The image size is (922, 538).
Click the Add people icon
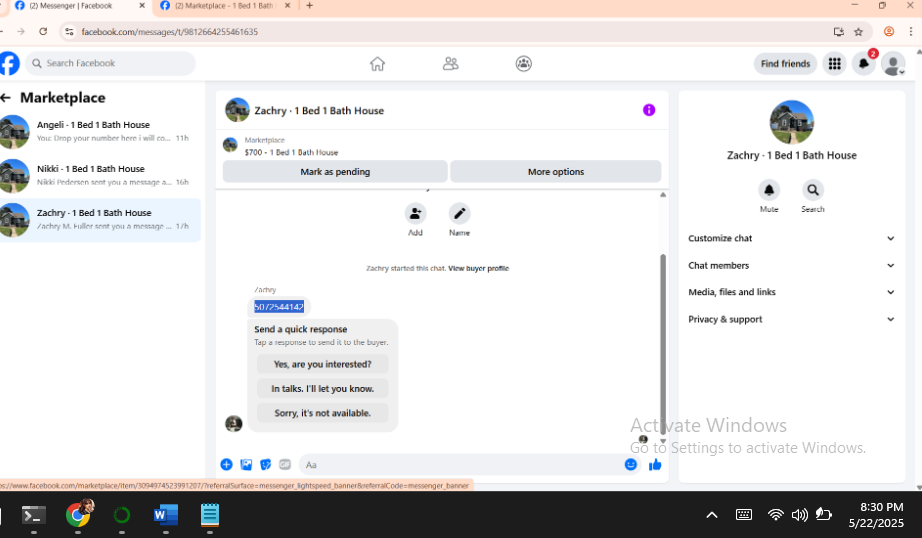point(415,213)
